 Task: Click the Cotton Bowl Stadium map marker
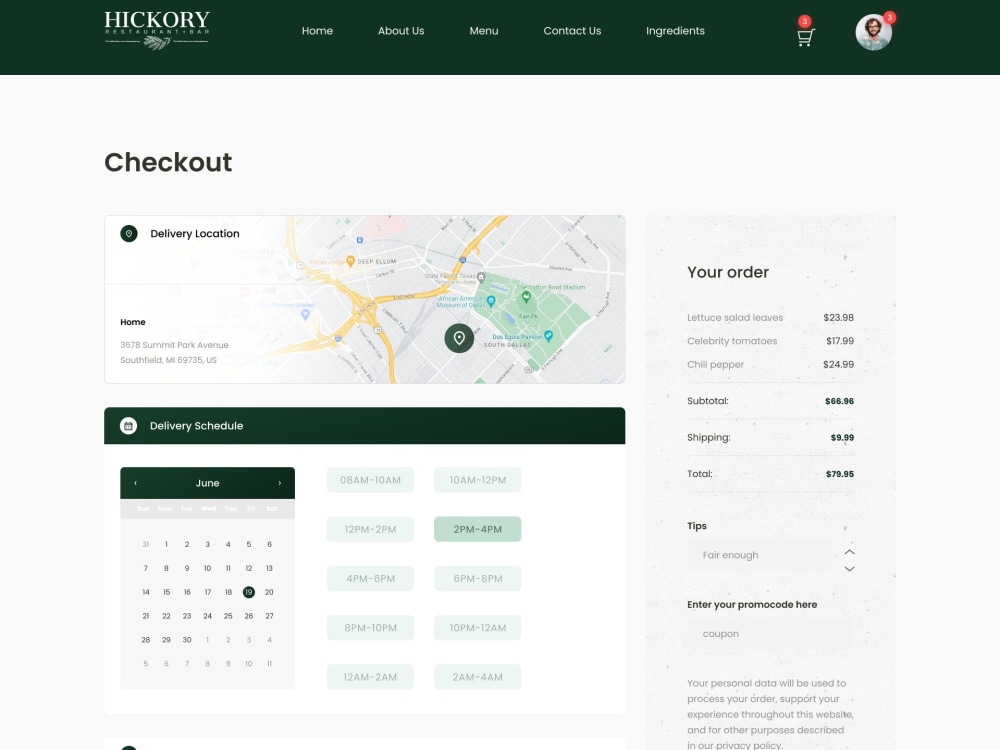(x=526, y=297)
